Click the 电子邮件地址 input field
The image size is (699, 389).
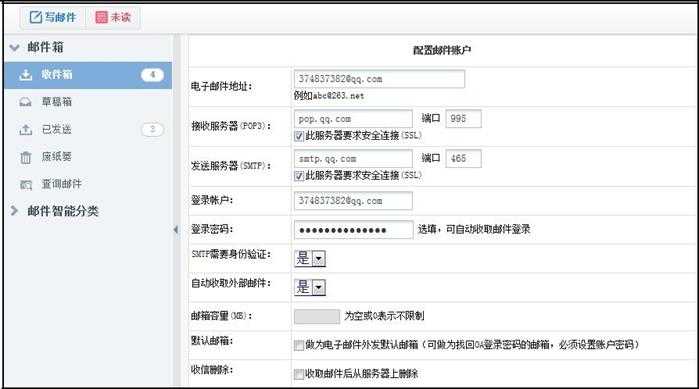click(379, 79)
